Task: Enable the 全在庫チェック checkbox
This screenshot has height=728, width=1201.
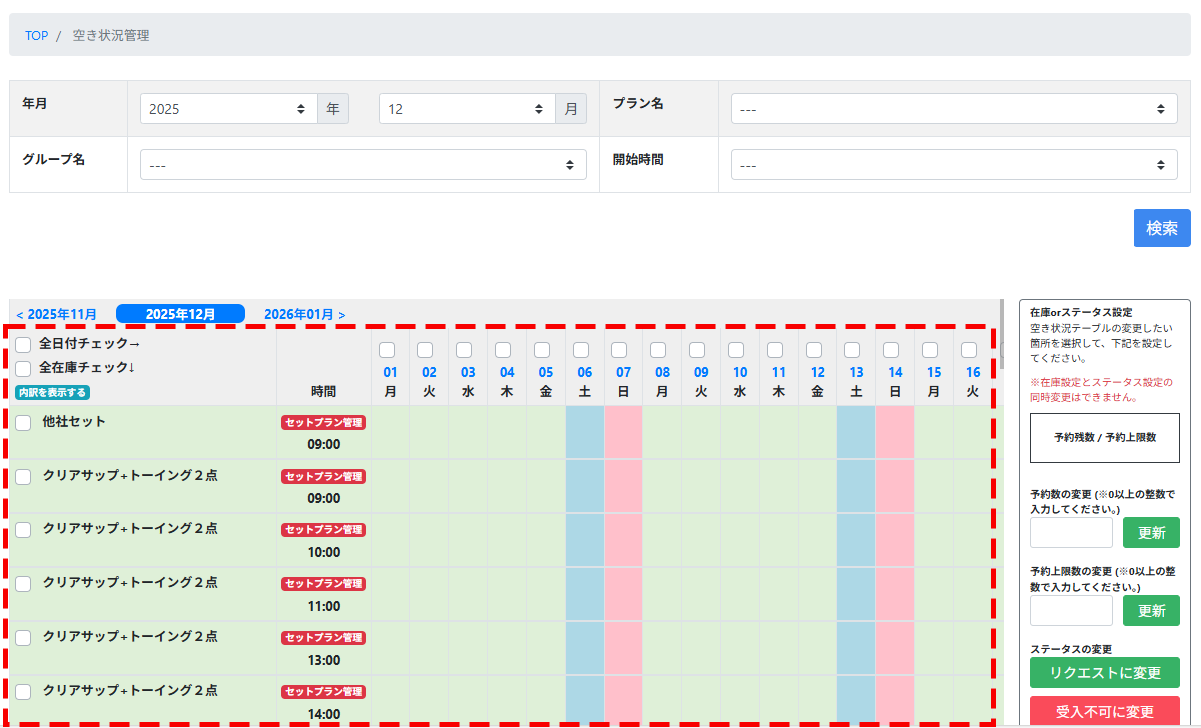Action: coord(23,368)
